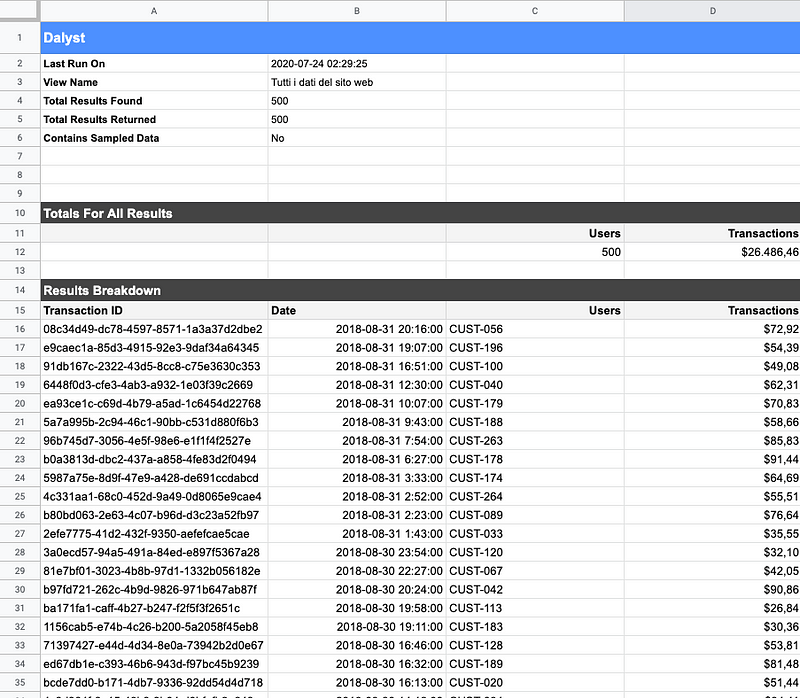Image resolution: width=800 pixels, height=698 pixels.
Task: Select the CUST-183 cell
Action: pos(535,627)
